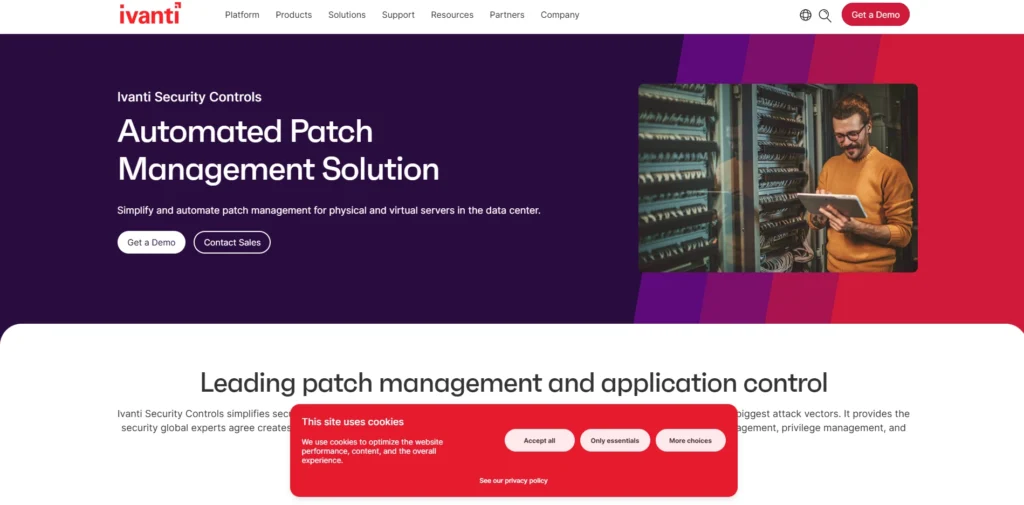Click the white Get a Demo hero button
The height and width of the screenshot is (505, 1024).
click(x=152, y=242)
